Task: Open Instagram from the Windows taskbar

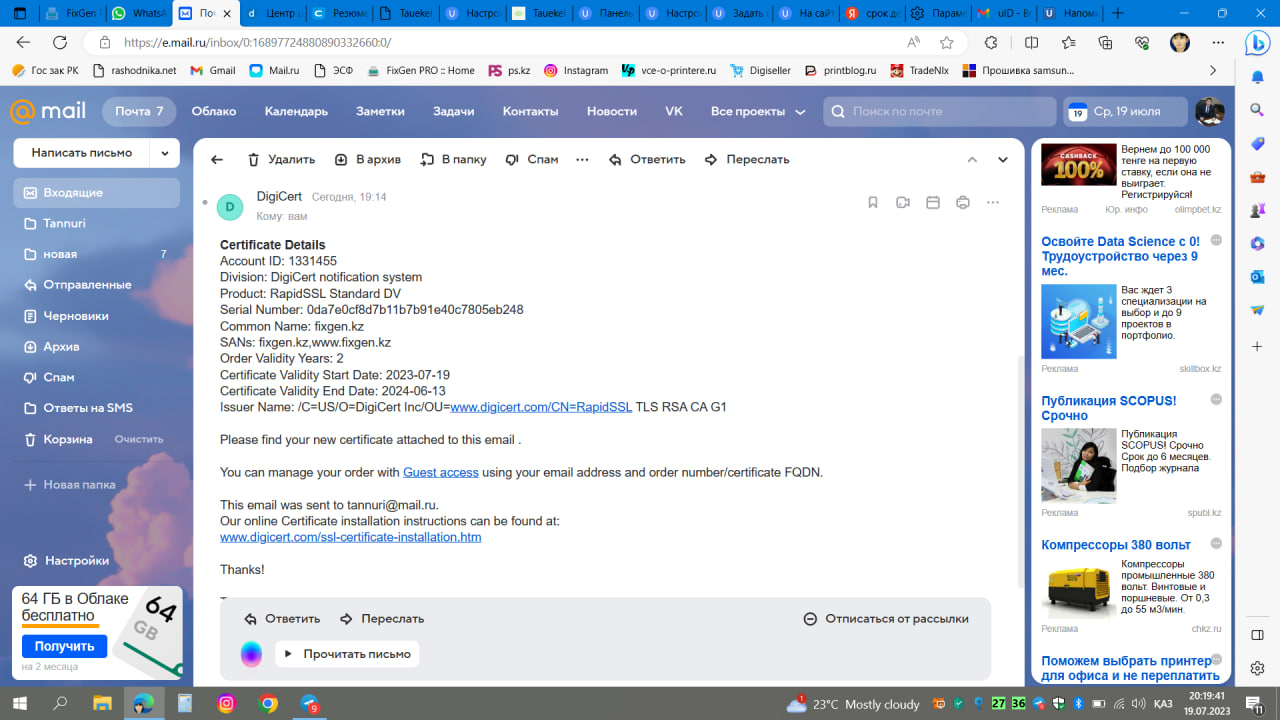Action: tap(227, 704)
